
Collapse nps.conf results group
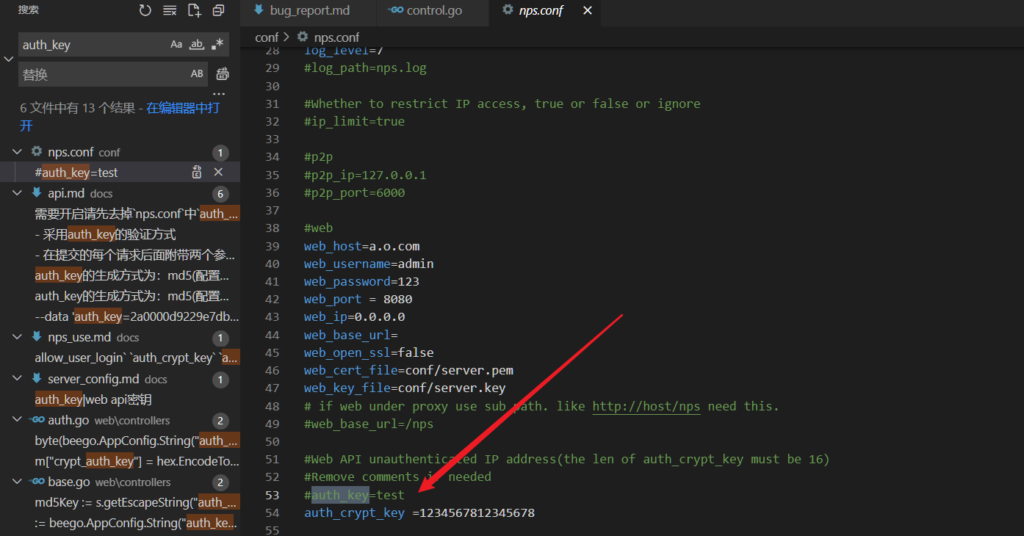pyautogui.click(x=17, y=151)
